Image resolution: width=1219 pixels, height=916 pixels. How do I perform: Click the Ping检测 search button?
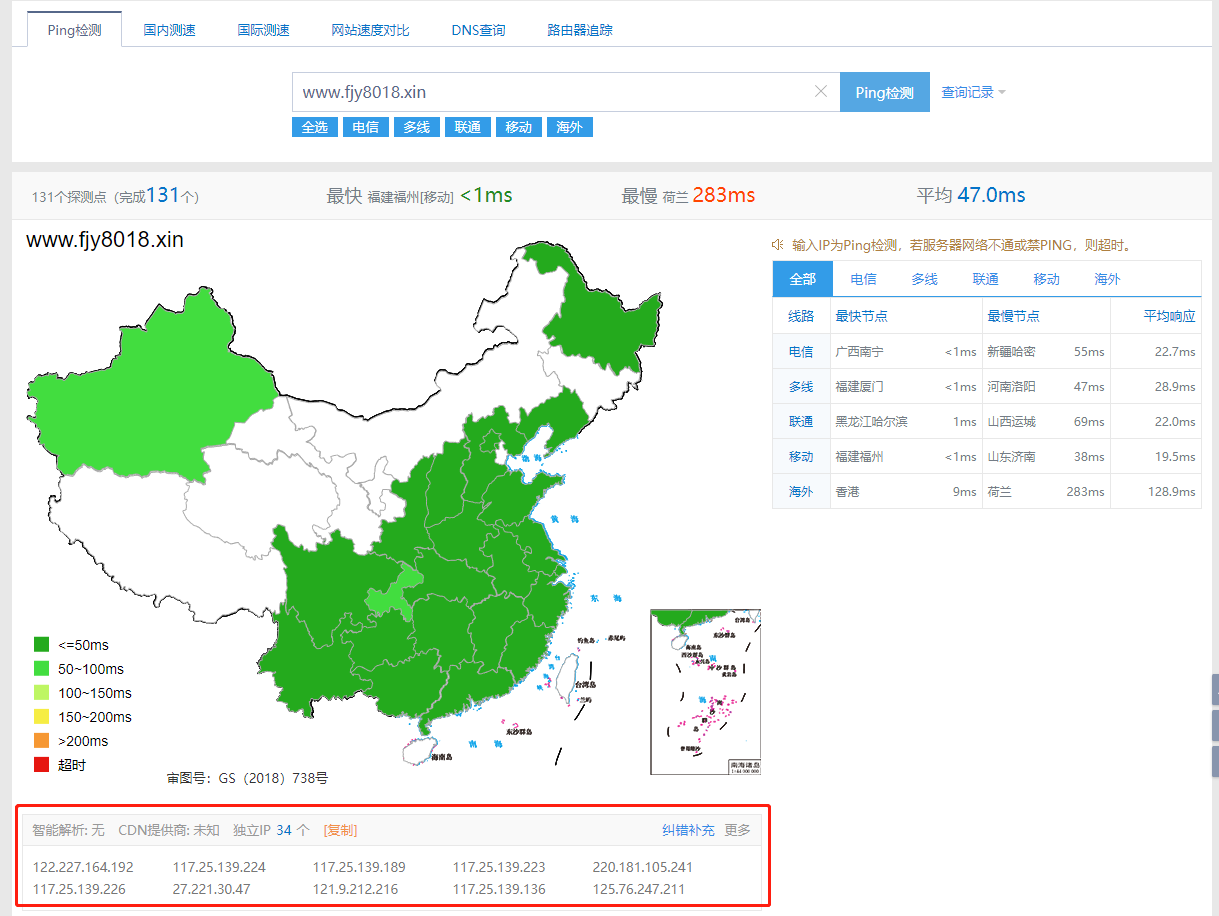[x=884, y=92]
